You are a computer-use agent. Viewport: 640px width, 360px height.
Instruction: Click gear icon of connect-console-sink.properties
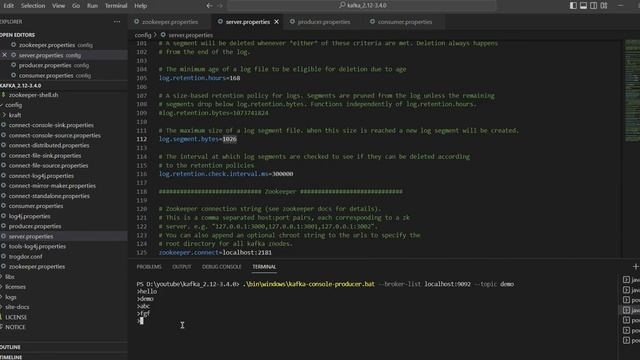[4, 125]
